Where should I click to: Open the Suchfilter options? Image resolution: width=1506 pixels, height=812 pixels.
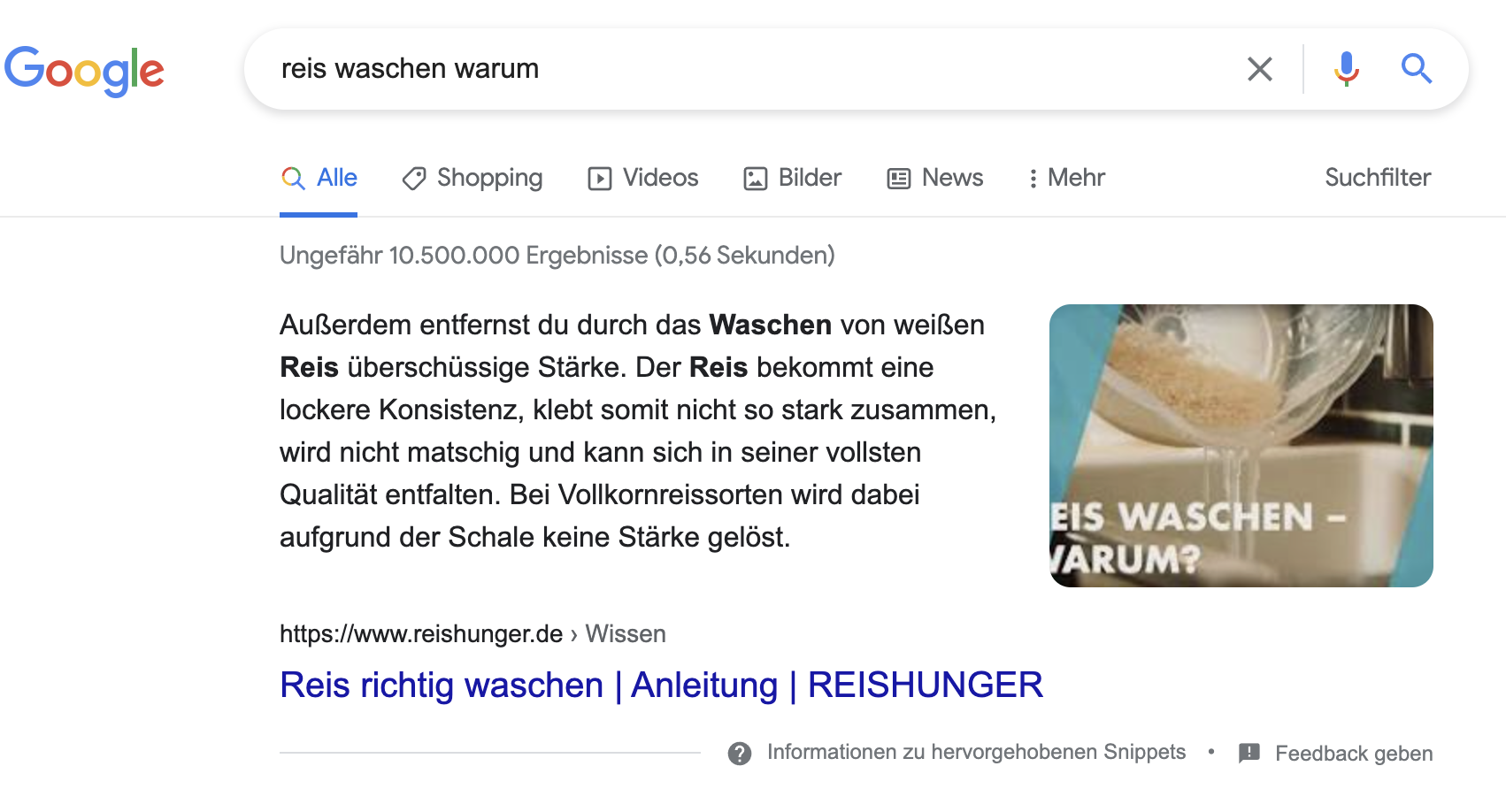[1378, 178]
